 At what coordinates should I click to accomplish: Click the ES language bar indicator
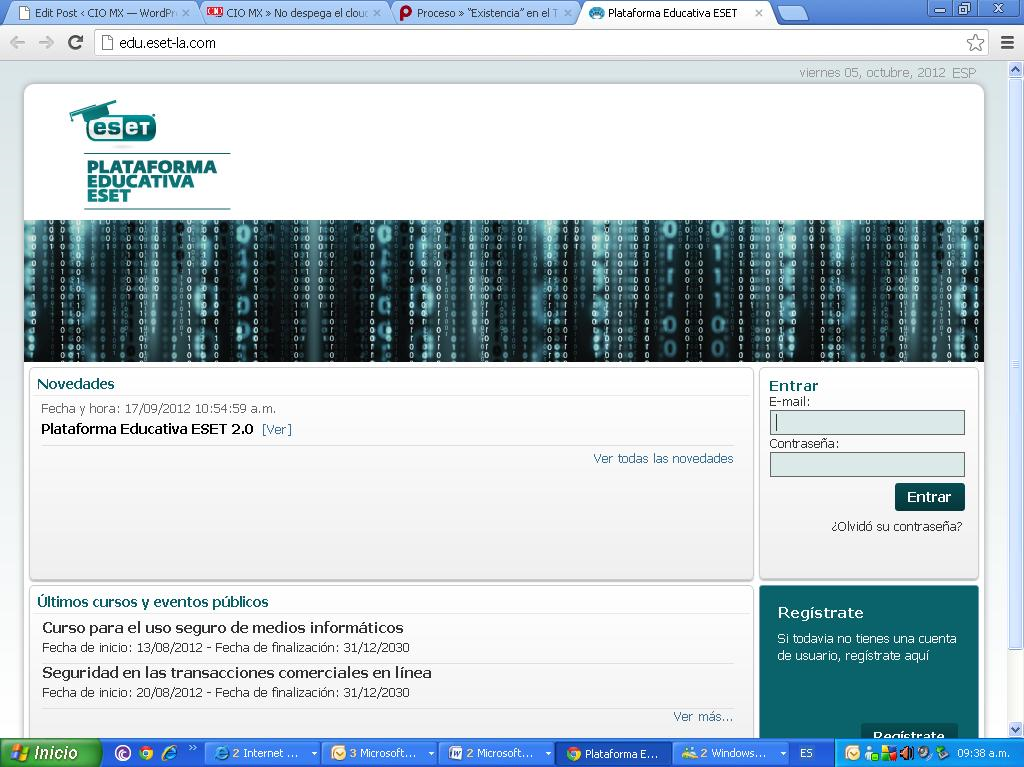coord(807,753)
